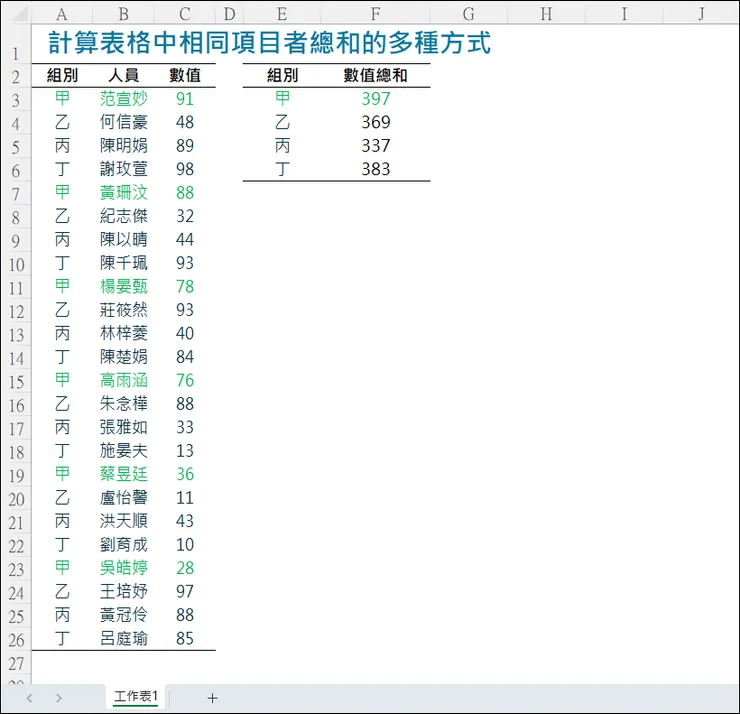Select row 10 header
This screenshot has width=740, height=714.
coord(16,264)
